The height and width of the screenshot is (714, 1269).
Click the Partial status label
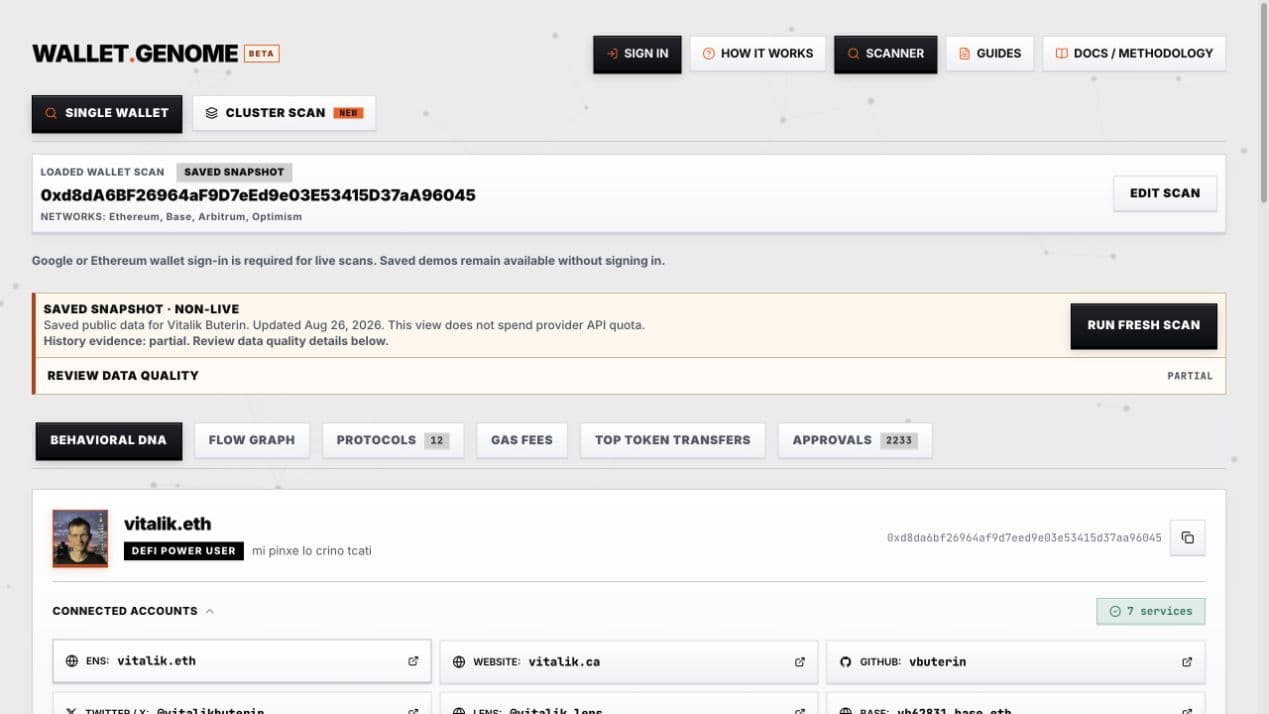click(x=1190, y=376)
